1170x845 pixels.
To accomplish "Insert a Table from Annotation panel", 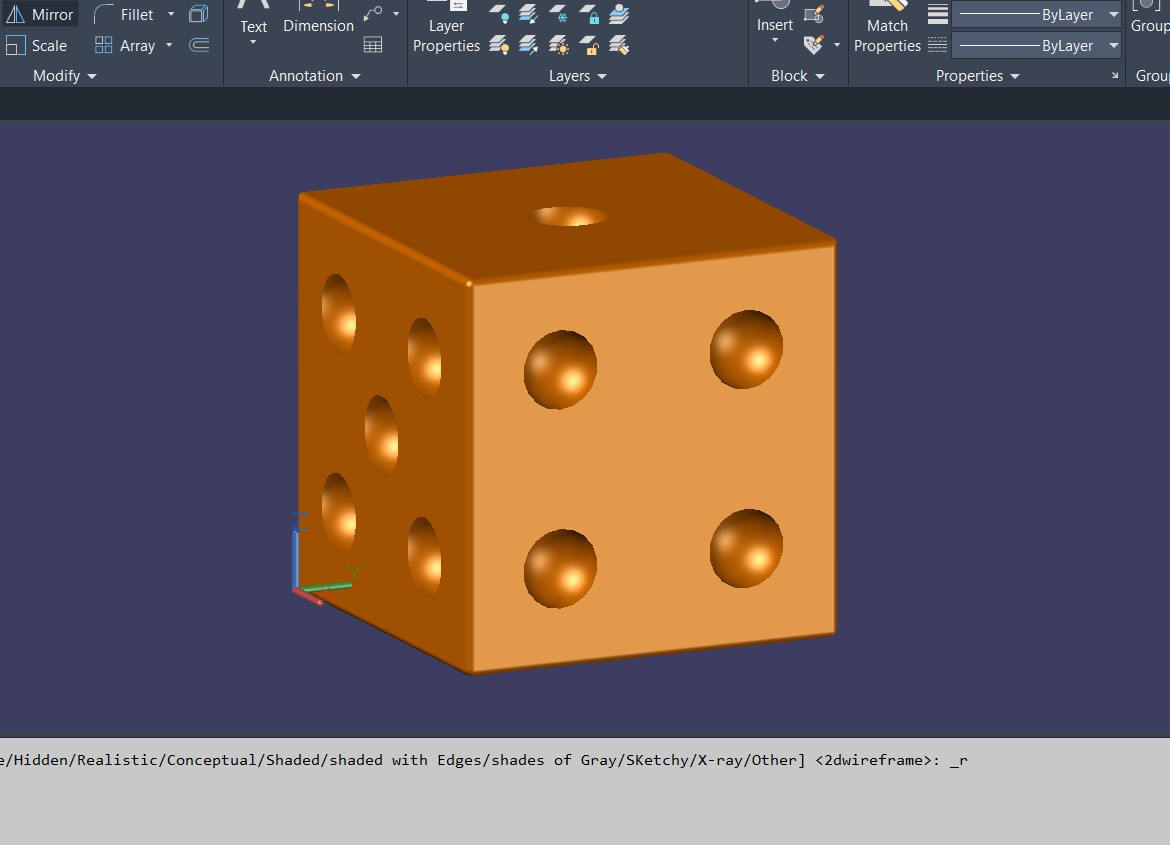I will [373, 45].
